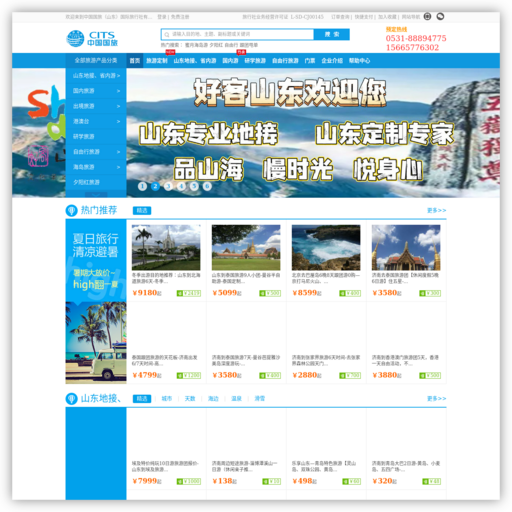This screenshot has width=512, height=512.
Task: Expand 出境旅游 sidebar category
Action: (x=96, y=106)
